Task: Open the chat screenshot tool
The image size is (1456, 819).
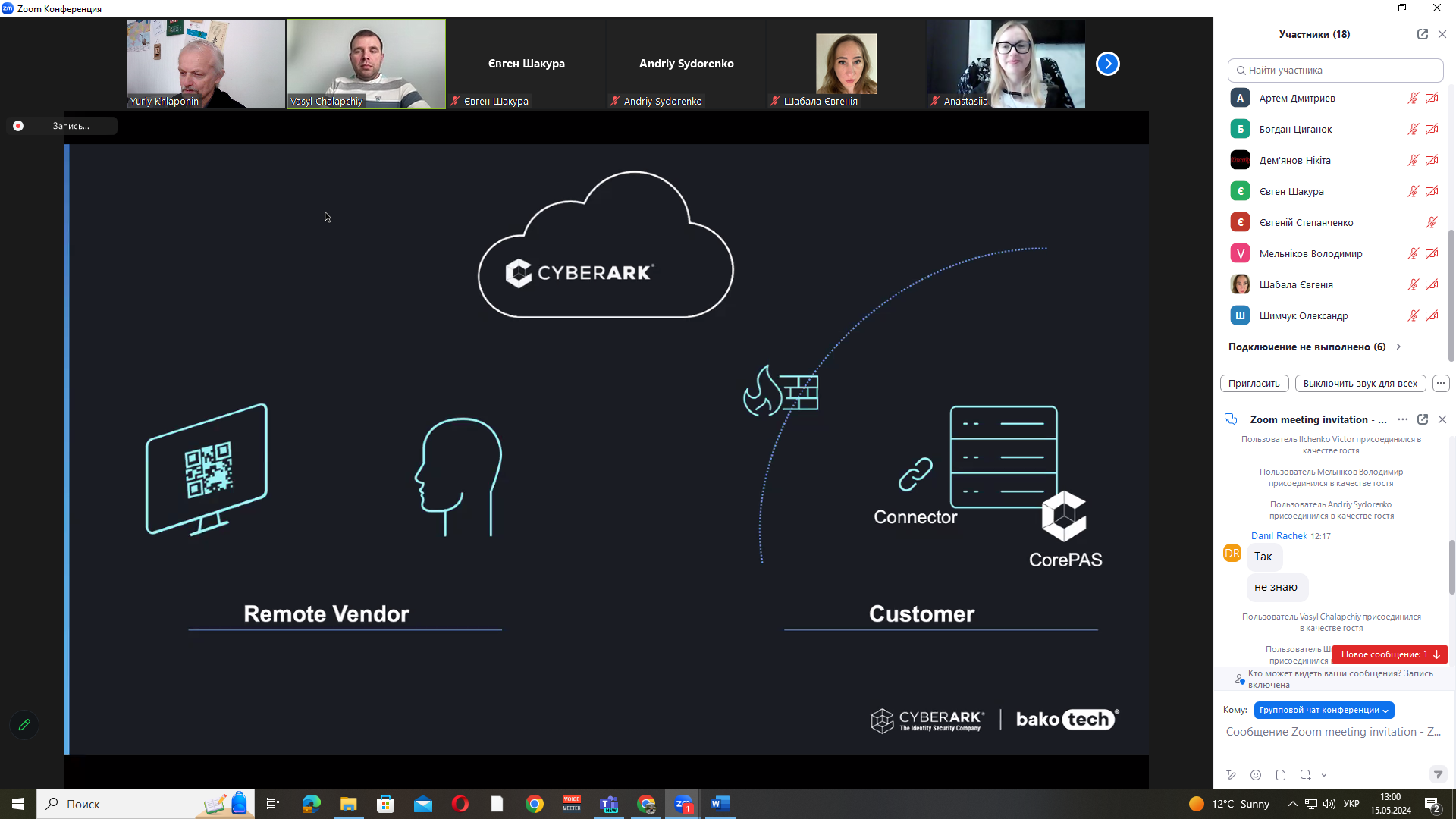Action: [x=1305, y=775]
